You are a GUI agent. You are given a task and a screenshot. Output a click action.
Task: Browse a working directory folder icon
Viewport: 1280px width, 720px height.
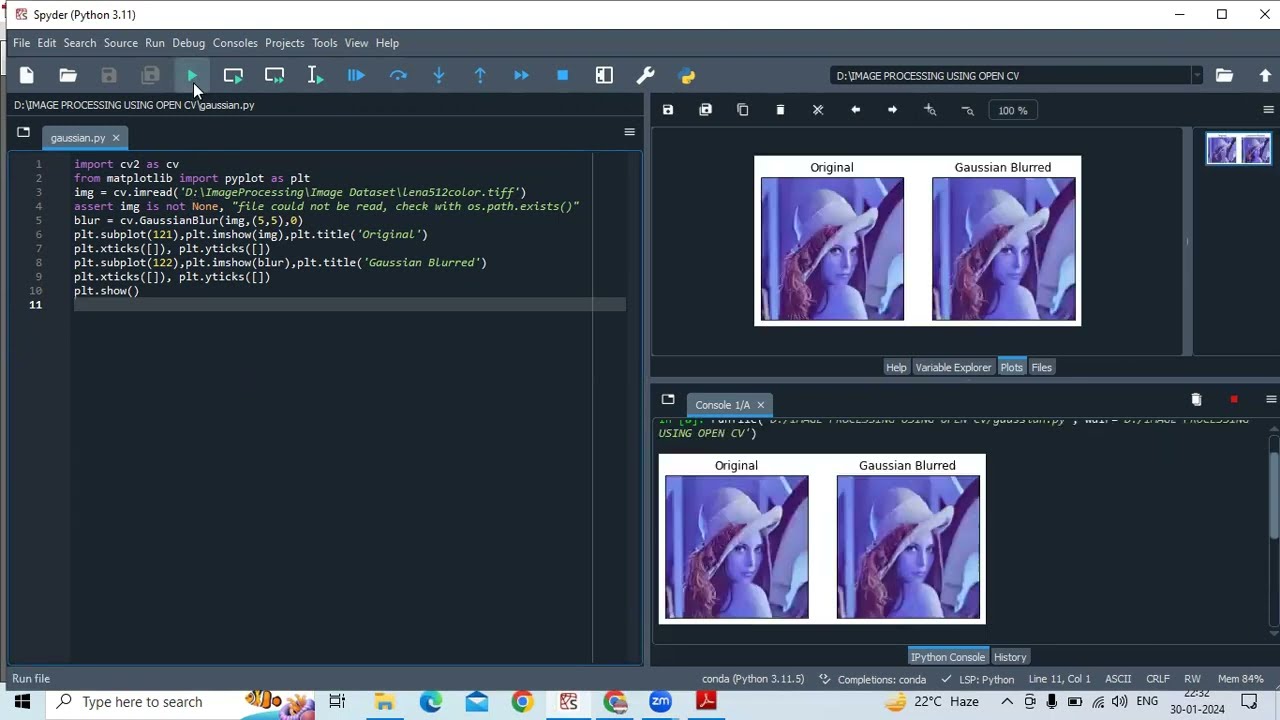(1224, 75)
